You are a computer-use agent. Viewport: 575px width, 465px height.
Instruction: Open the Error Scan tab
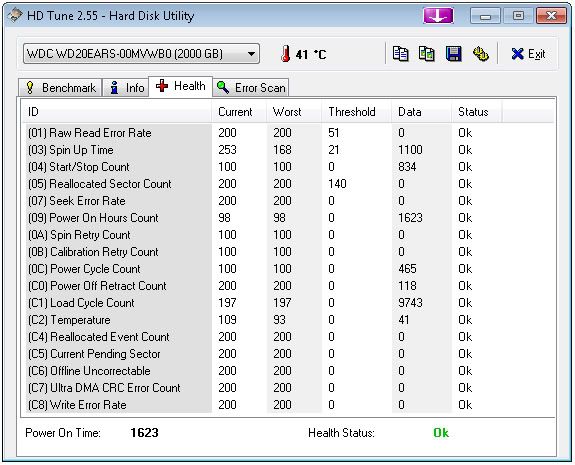coord(251,88)
